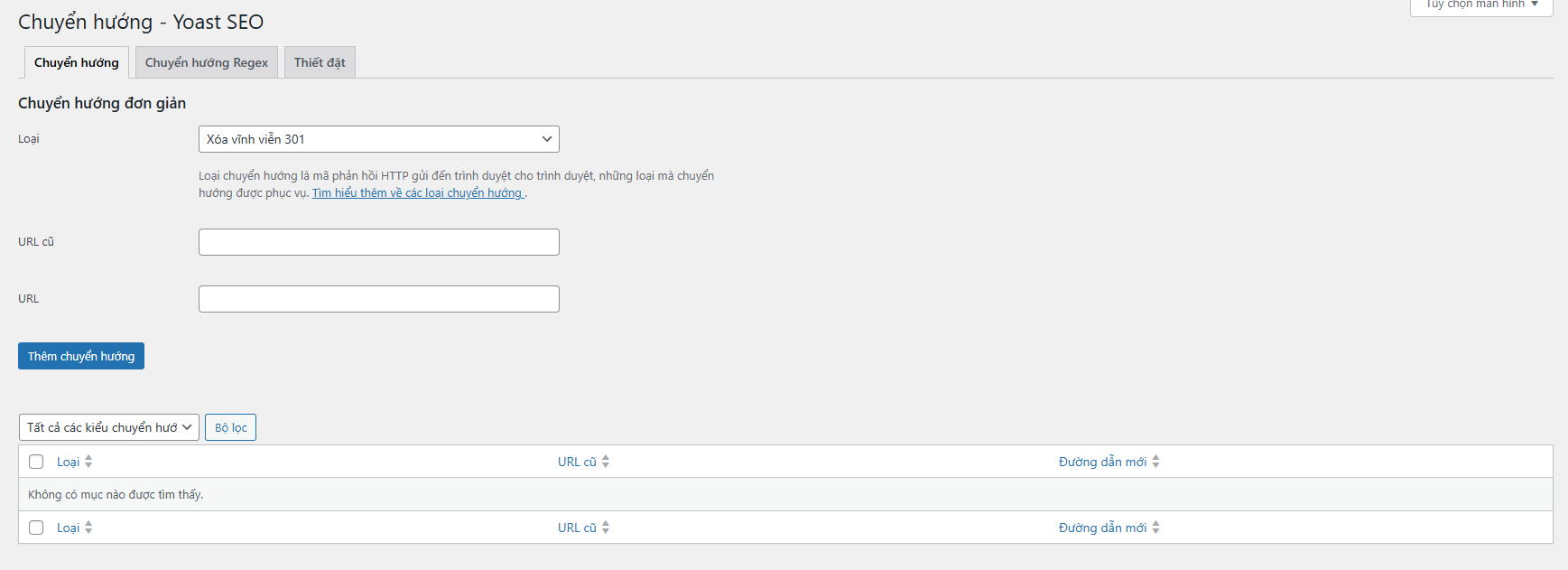Select "Xóa vĩnh viễn 301" dropdown to change type
The image size is (1568, 570).
(378, 138)
